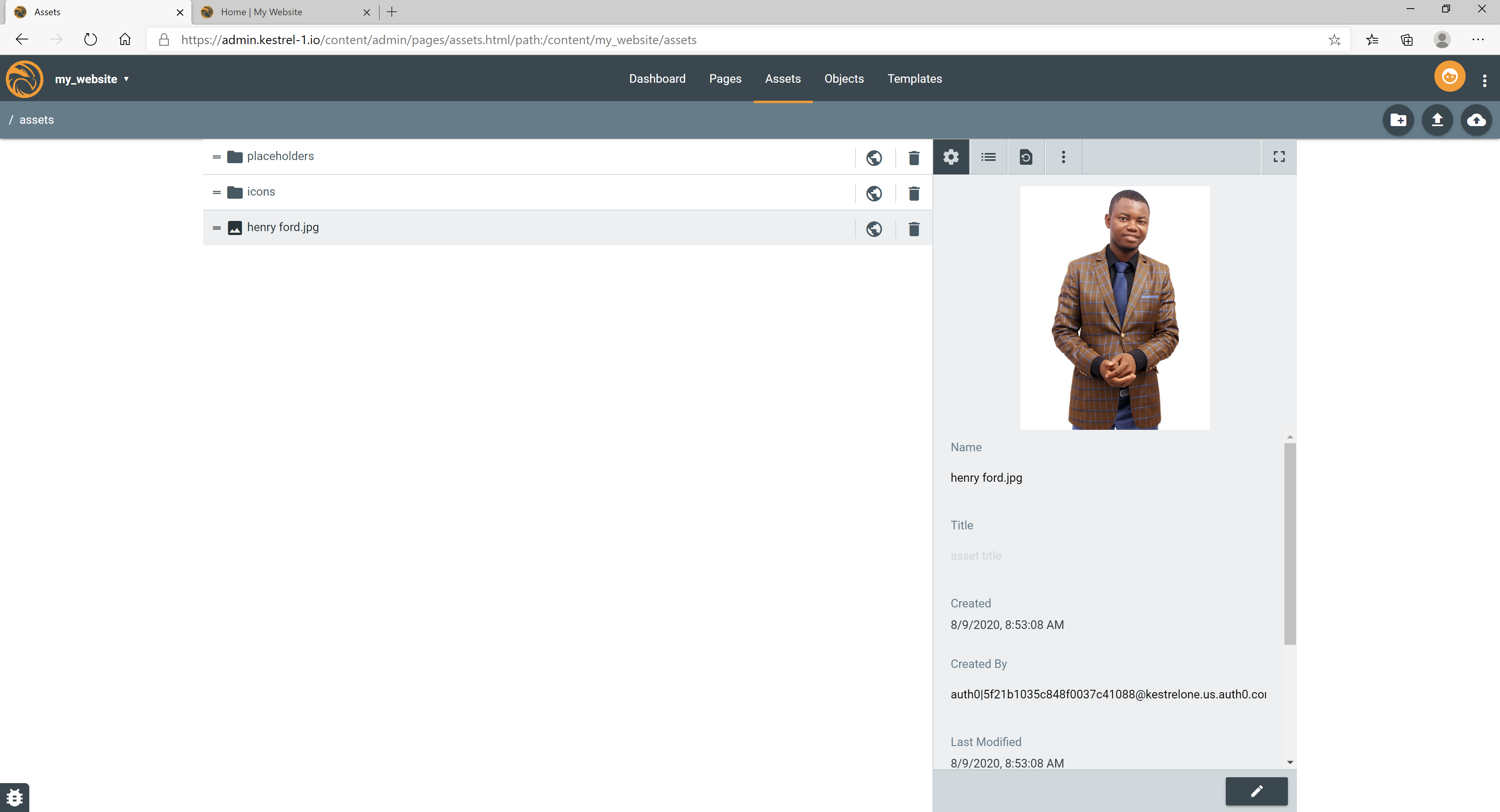Toggle publish globe for placeholders folder

tap(873, 158)
